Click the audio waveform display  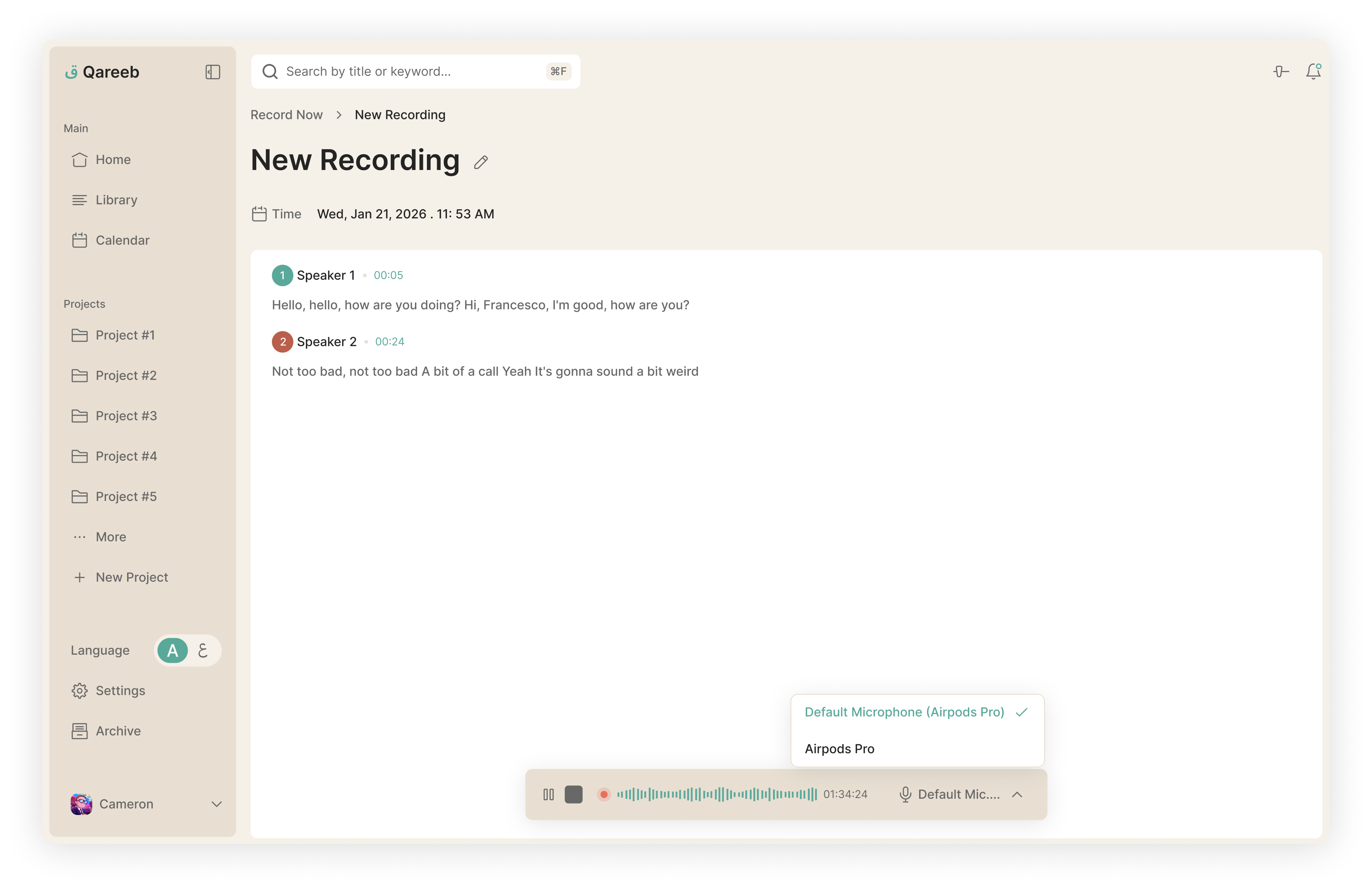[717, 795]
